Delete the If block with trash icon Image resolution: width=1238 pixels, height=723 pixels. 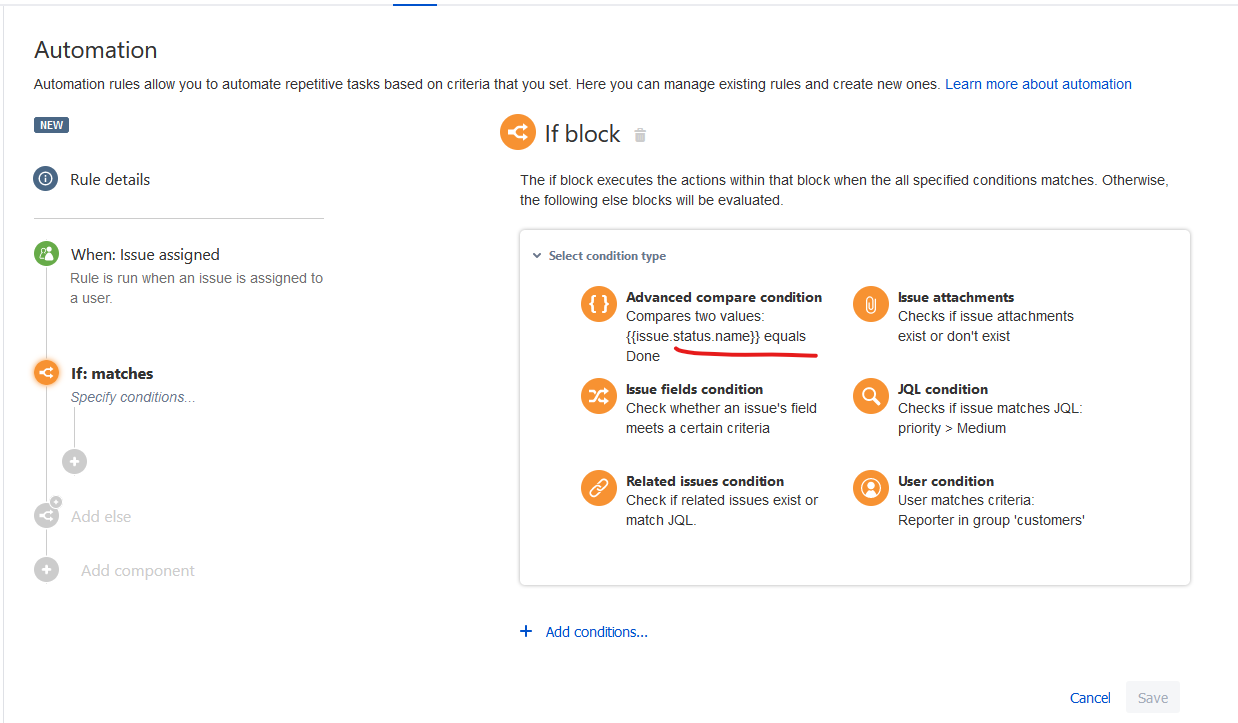641,135
